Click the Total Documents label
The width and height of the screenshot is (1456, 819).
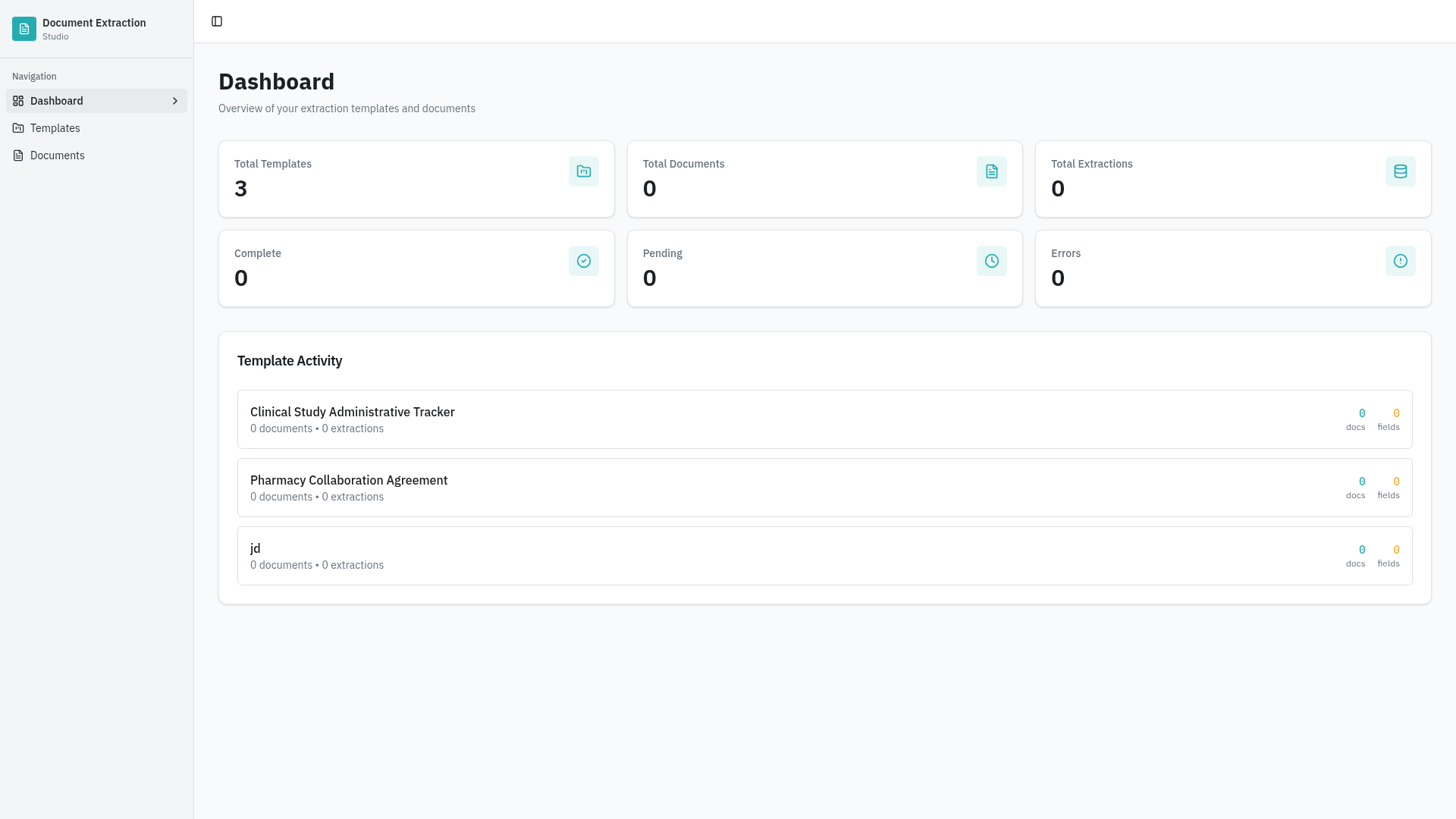(x=683, y=164)
